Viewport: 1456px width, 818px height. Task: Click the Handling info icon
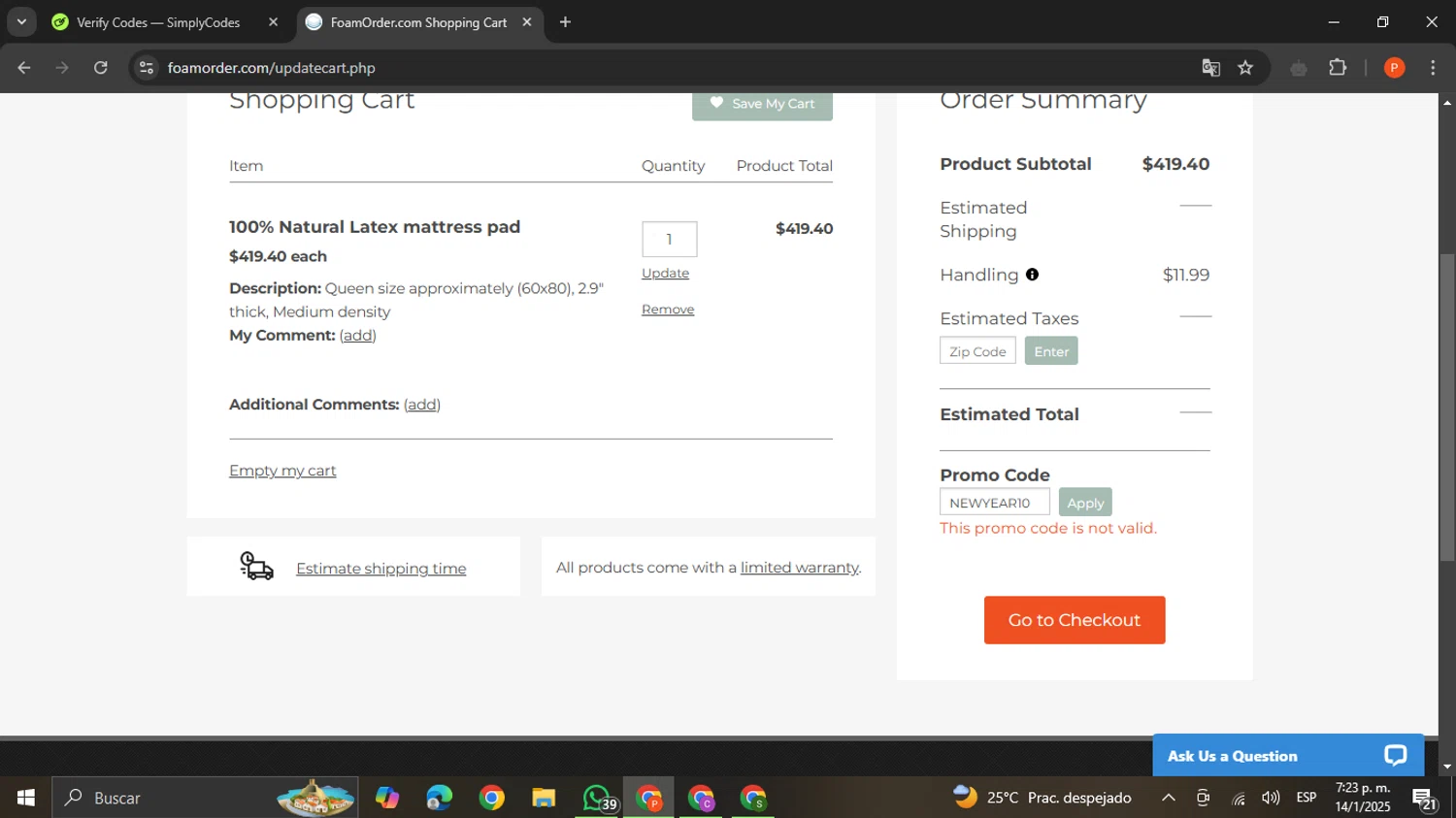1032,275
